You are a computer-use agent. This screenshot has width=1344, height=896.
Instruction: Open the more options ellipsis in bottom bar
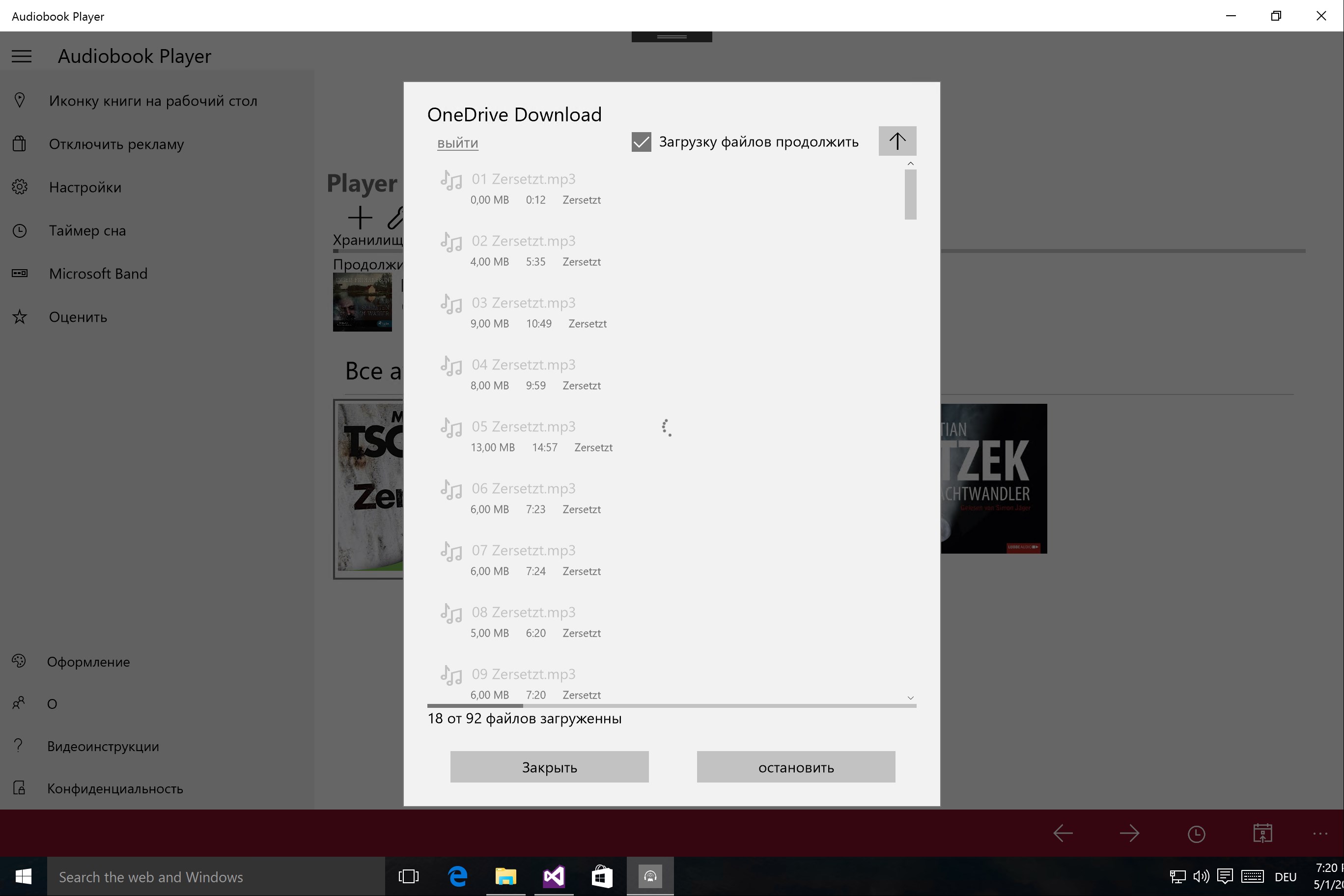click(x=1320, y=834)
